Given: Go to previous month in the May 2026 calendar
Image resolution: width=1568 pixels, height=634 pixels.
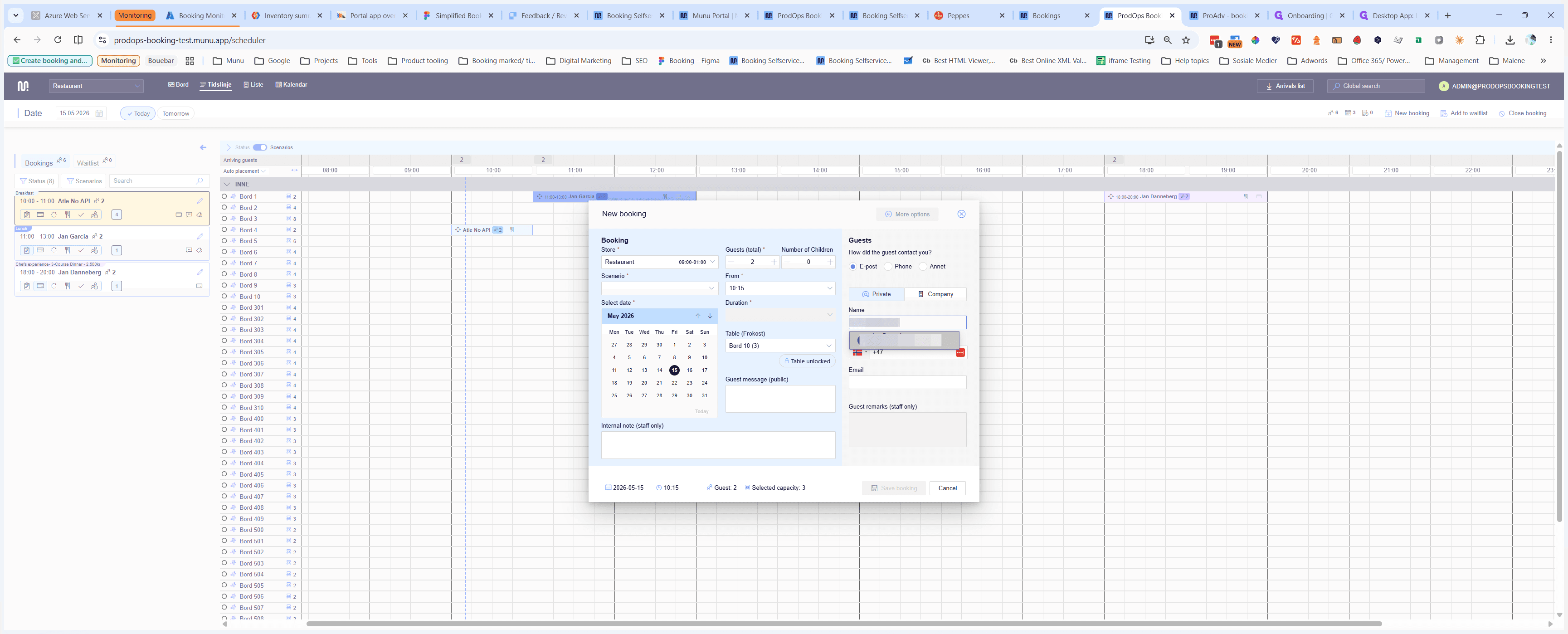Looking at the screenshot, I should [698, 316].
